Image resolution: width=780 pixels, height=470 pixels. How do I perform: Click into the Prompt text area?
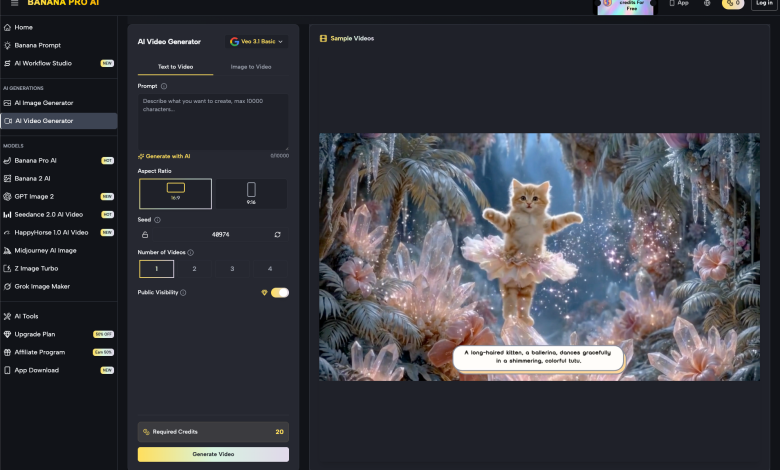coord(213,122)
